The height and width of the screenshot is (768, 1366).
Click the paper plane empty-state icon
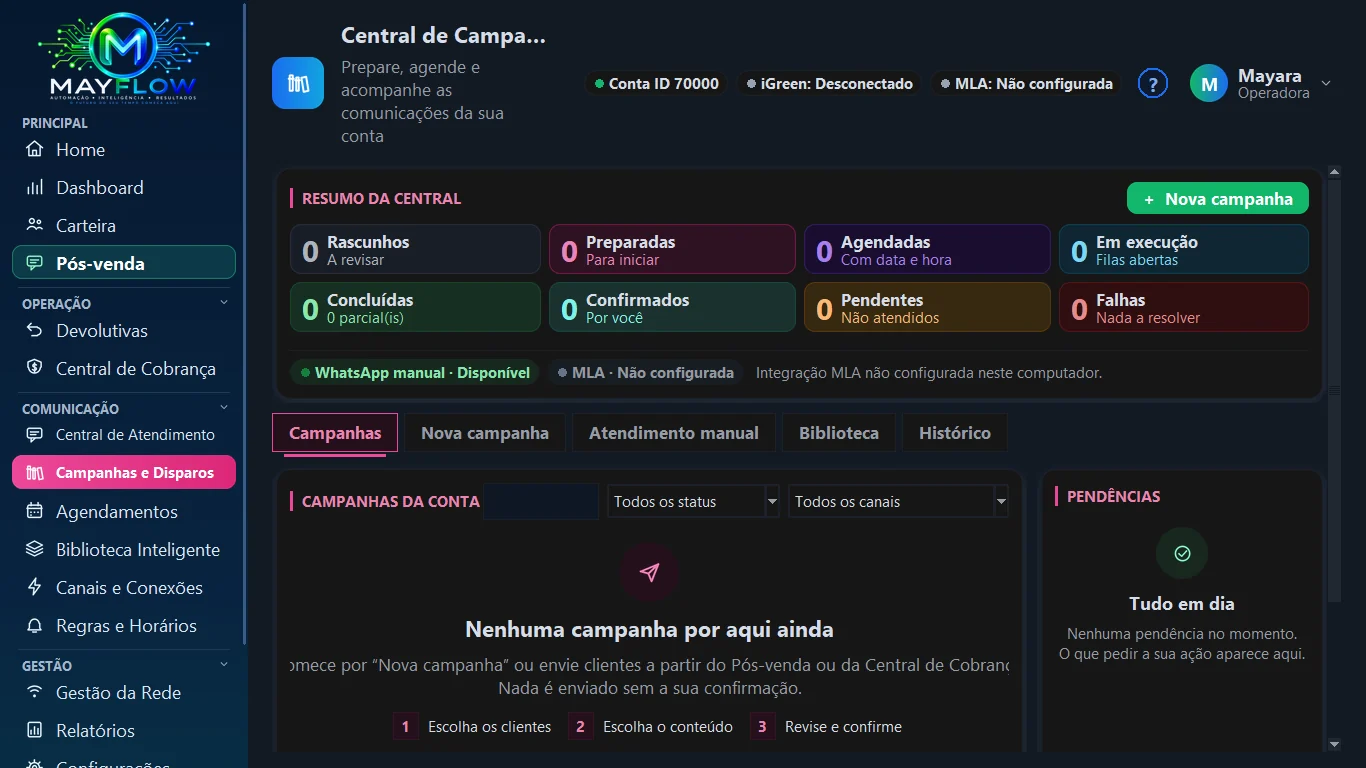point(650,573)
